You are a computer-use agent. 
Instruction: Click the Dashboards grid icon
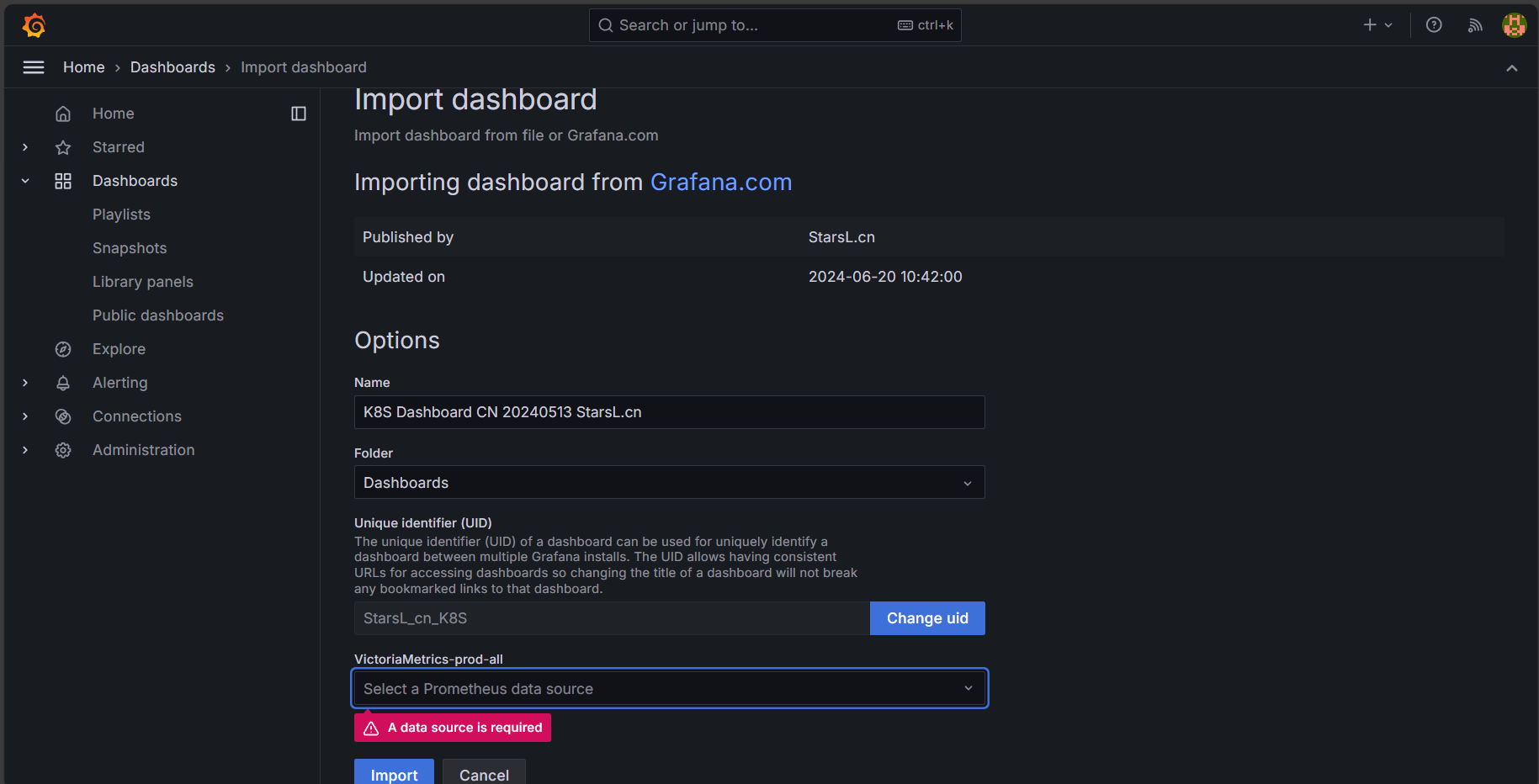[x=63, y=181]
